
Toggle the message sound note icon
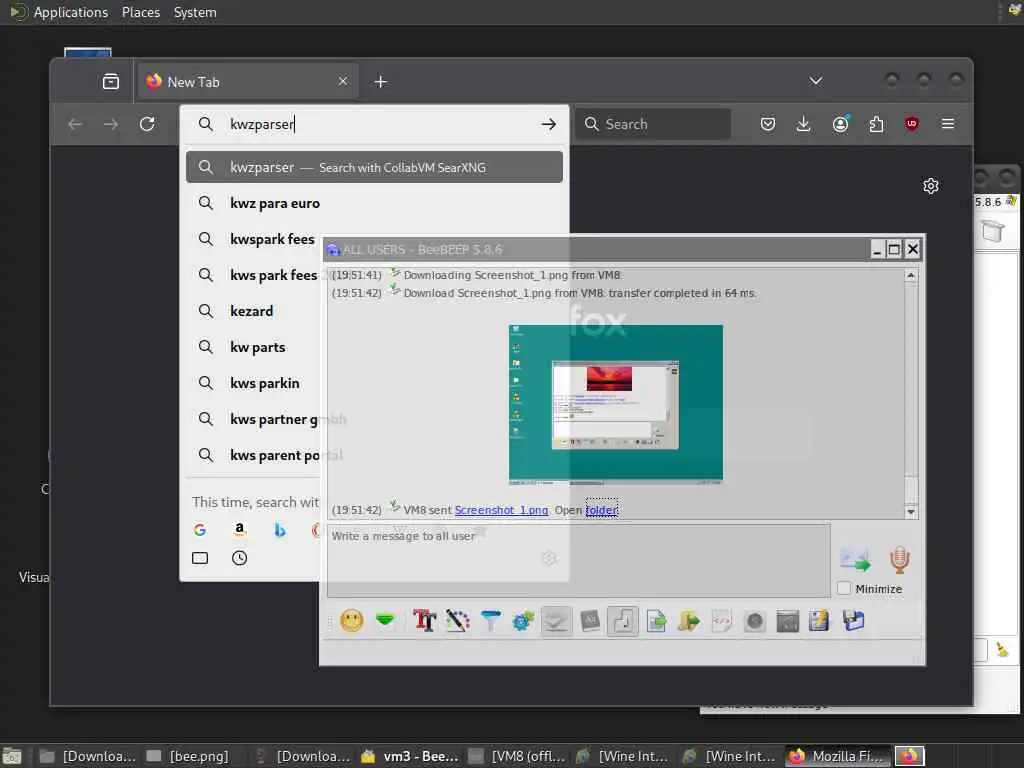tap(622, 620)
